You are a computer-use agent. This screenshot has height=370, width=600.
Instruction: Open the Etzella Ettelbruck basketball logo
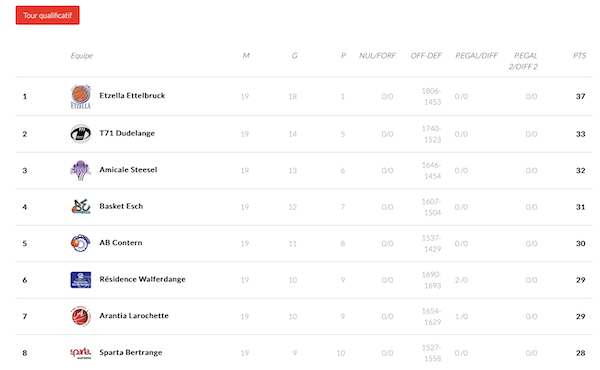click(x=81, y=96)
